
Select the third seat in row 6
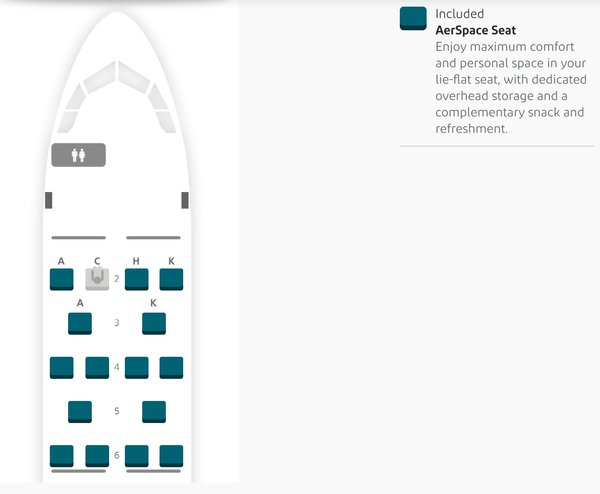(137, 456)
